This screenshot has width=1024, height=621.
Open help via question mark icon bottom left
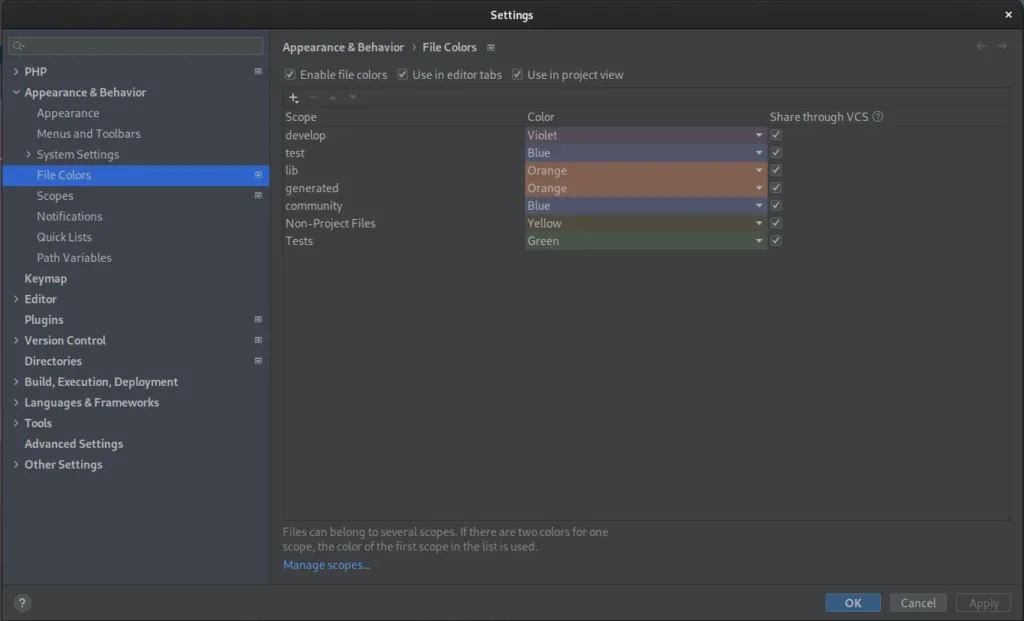(x=21, y=602)
